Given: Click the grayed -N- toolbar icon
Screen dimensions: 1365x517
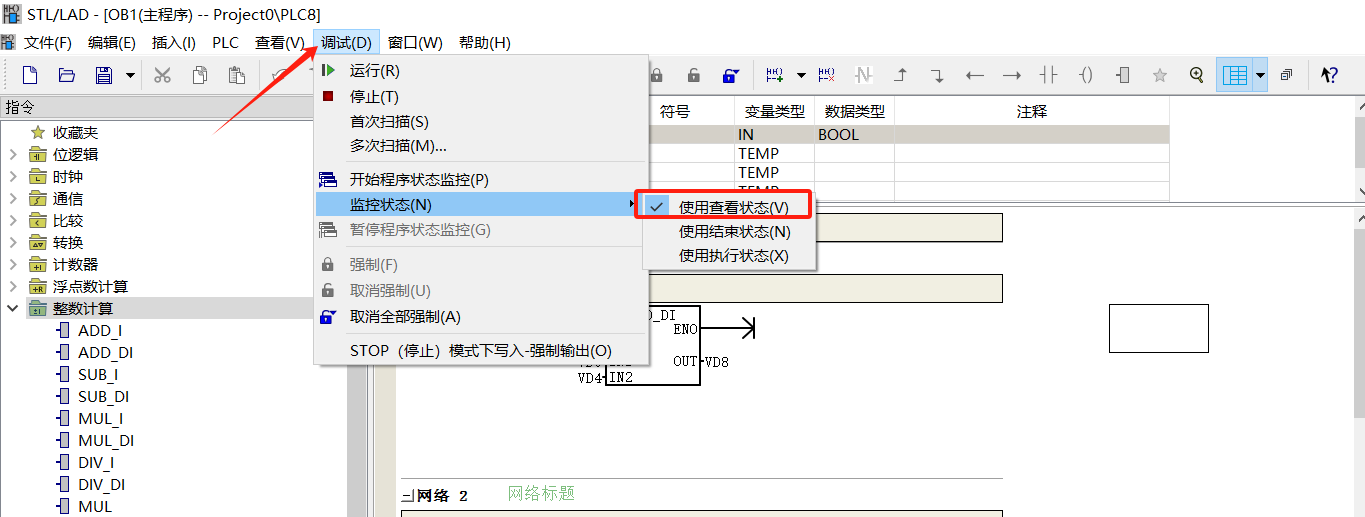Looking at the screenshot, I should pyautogui.click(x=864, y=75).
